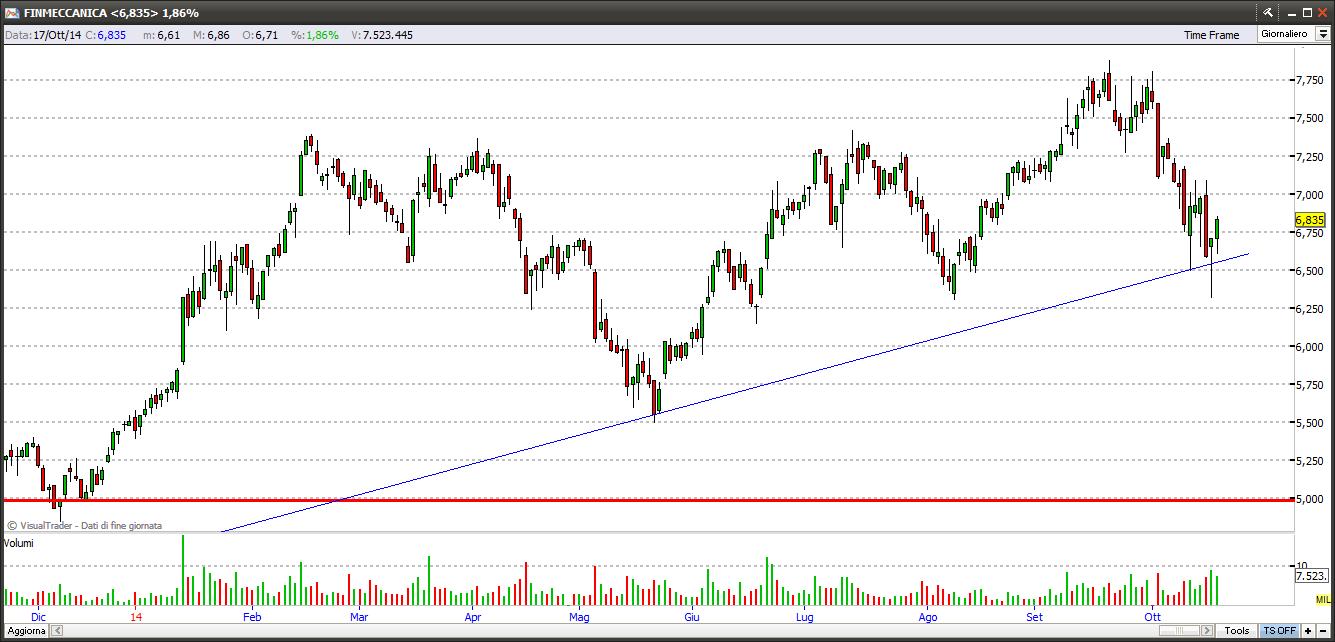Click the FINMECCANICA chart window icon
1335x642 pixels.
click(11, 12)
